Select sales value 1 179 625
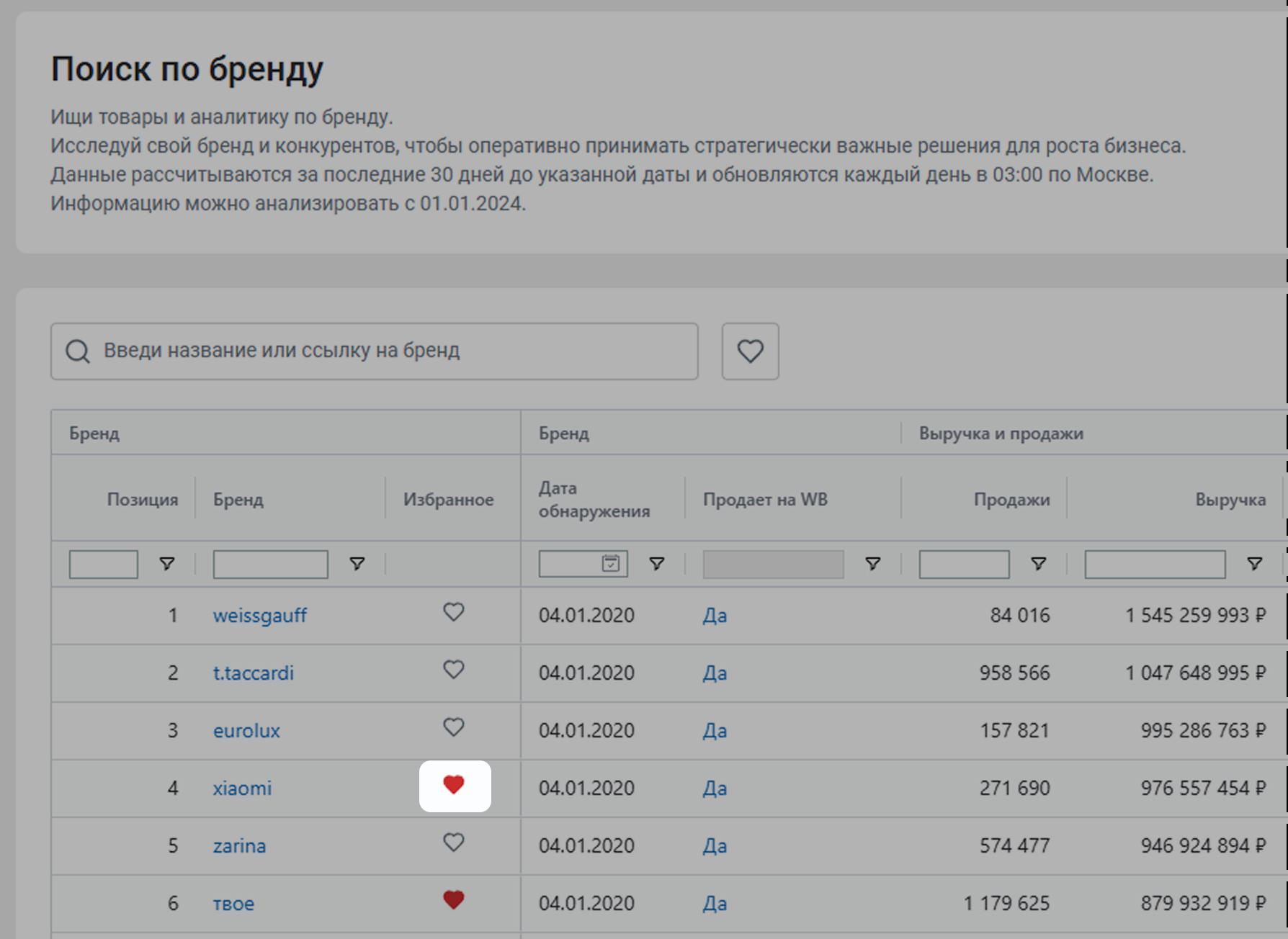1288x939 pixels. pos(1007,904)
